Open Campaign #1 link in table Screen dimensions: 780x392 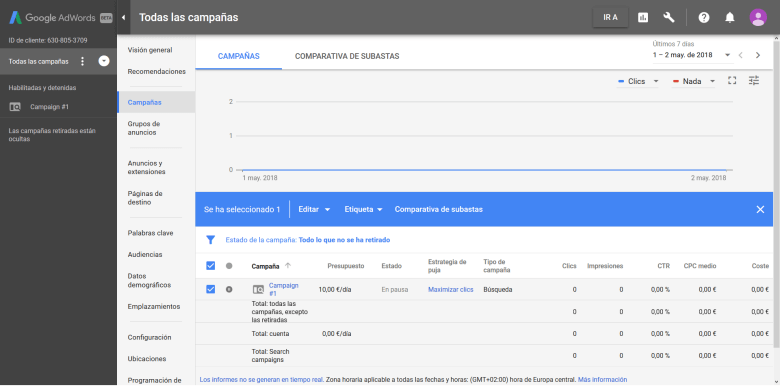284,289
